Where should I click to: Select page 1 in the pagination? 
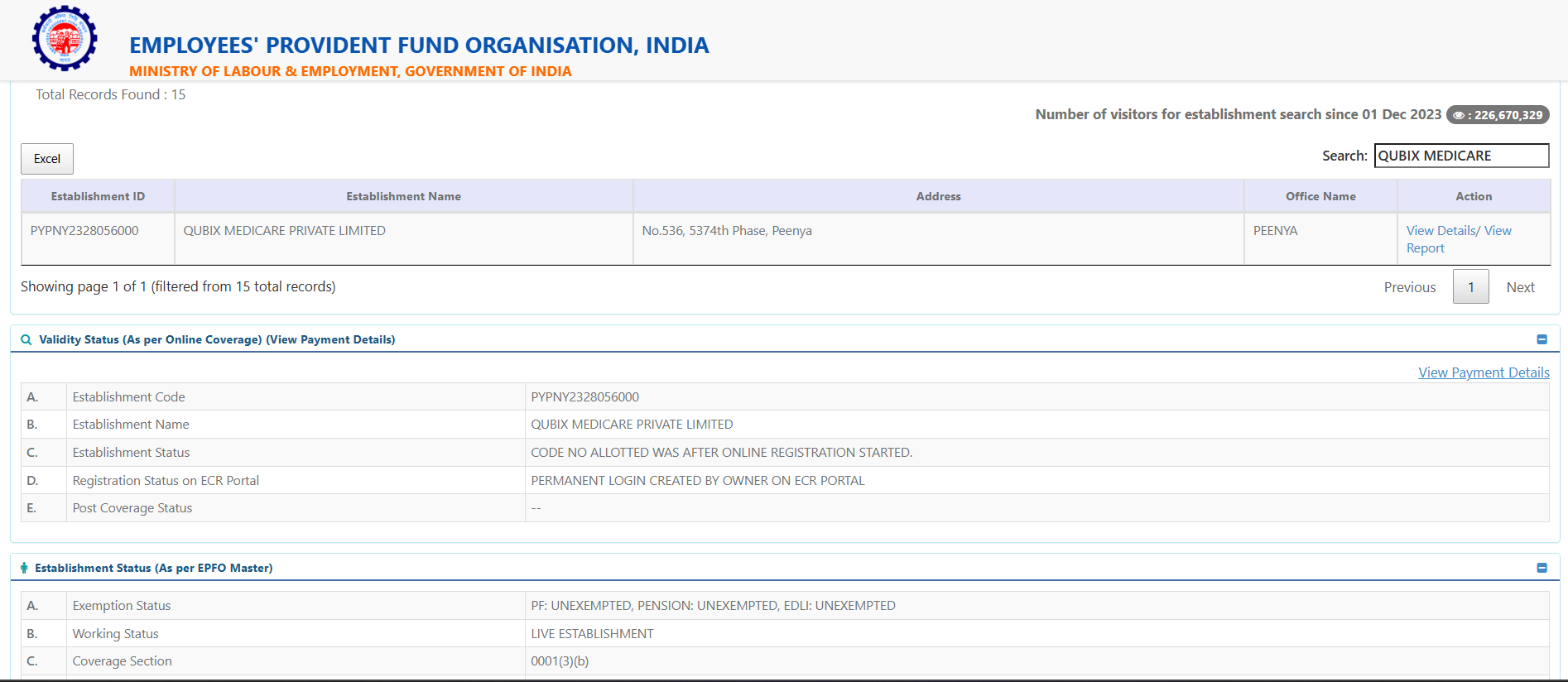1470,287
